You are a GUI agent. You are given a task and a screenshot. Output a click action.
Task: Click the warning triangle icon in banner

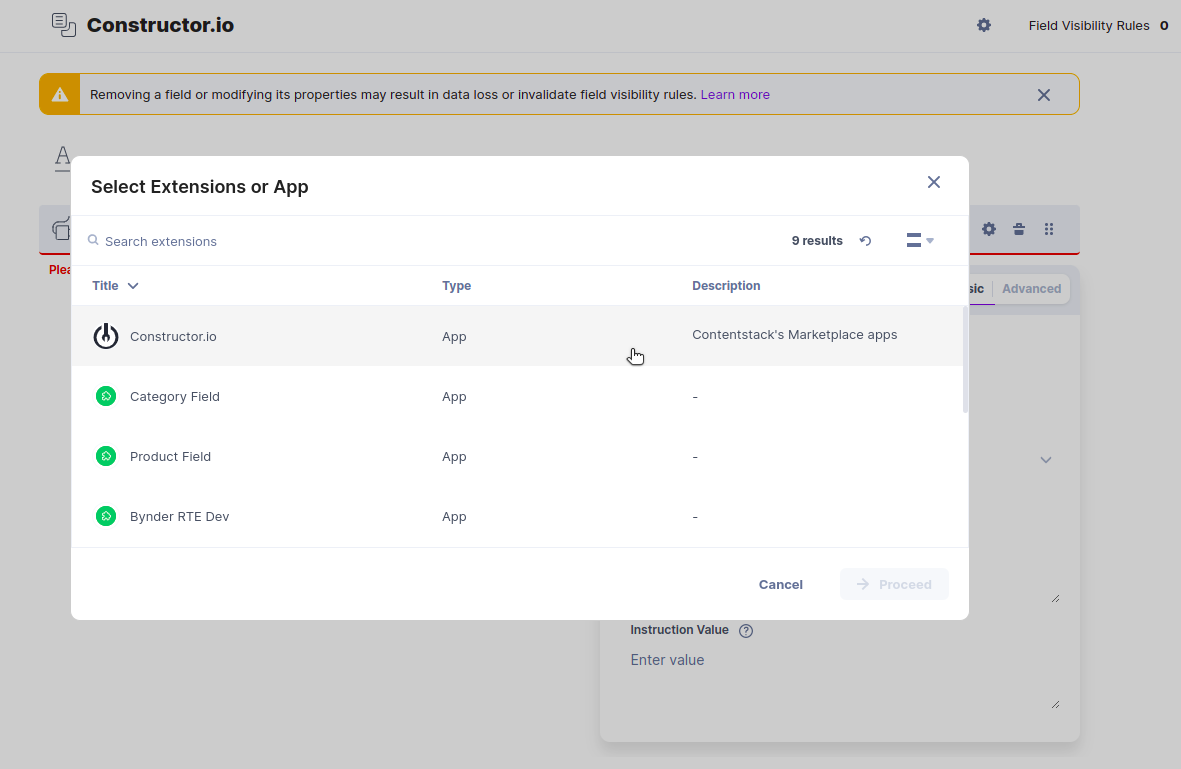tap(60, 95)
